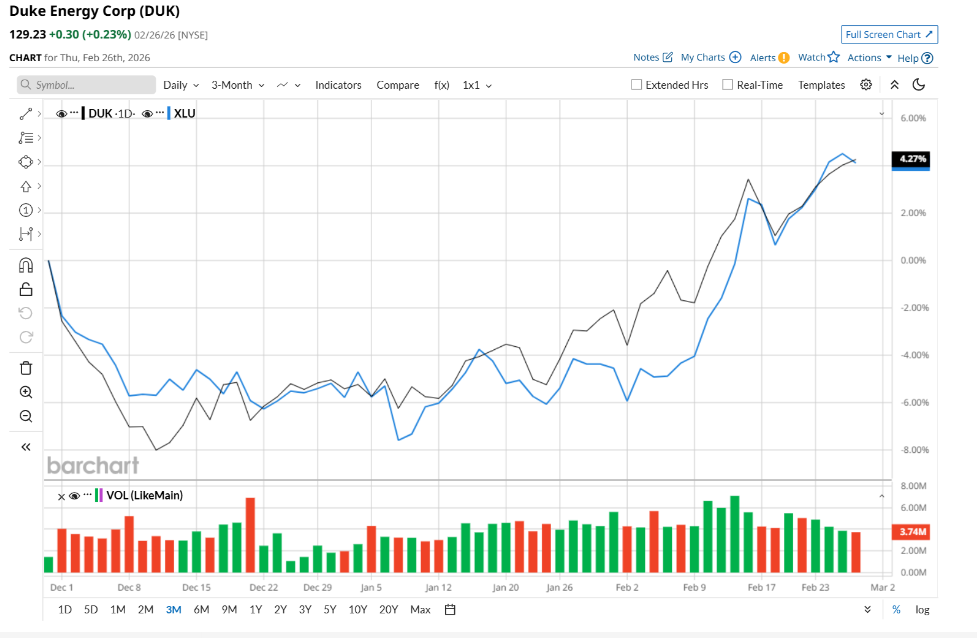The width and height of the screenshot is (977, 638).
Task: Click the lock drawings icon
Action: [x=26, y=289]
